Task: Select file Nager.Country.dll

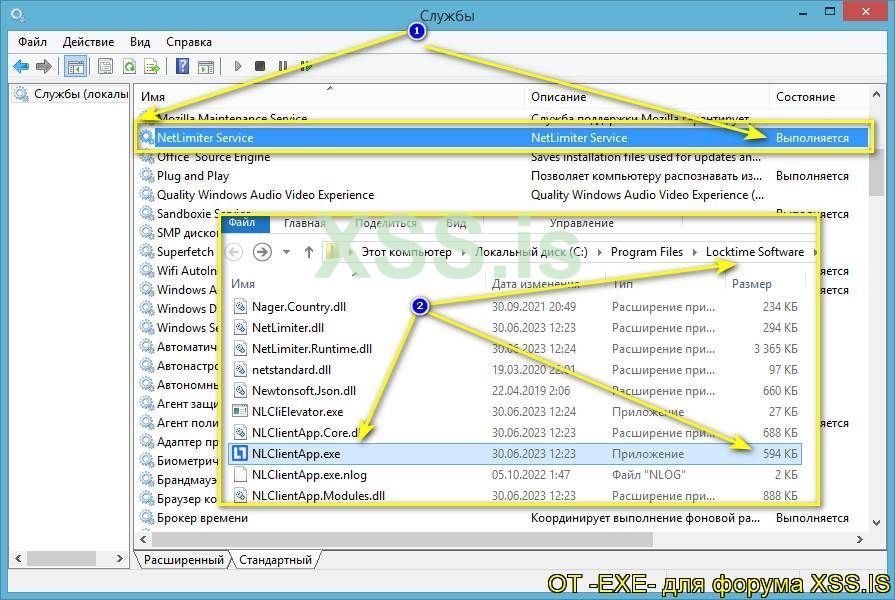Action: (299, 307)
